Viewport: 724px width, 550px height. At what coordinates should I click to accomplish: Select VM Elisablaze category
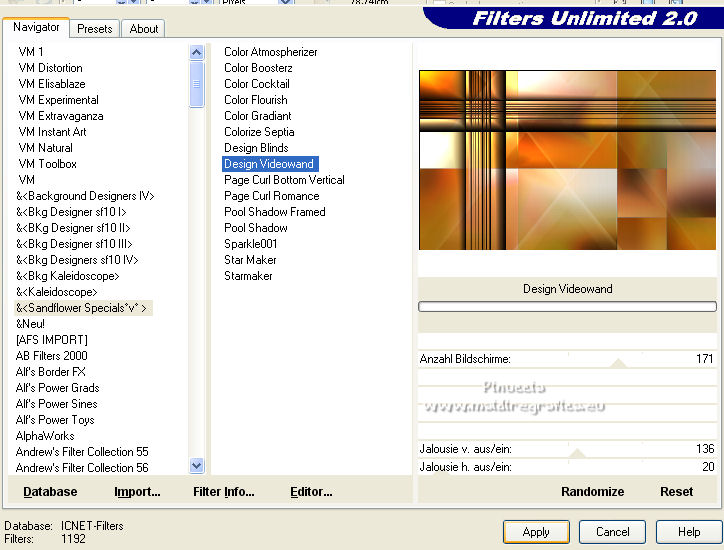(52, 84)
